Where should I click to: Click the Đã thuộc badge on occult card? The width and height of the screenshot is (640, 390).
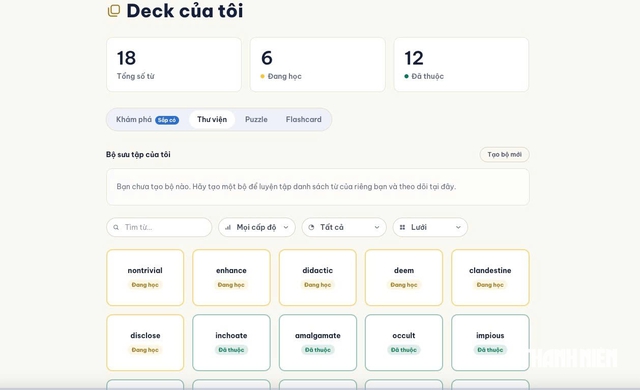coord(404,350)
